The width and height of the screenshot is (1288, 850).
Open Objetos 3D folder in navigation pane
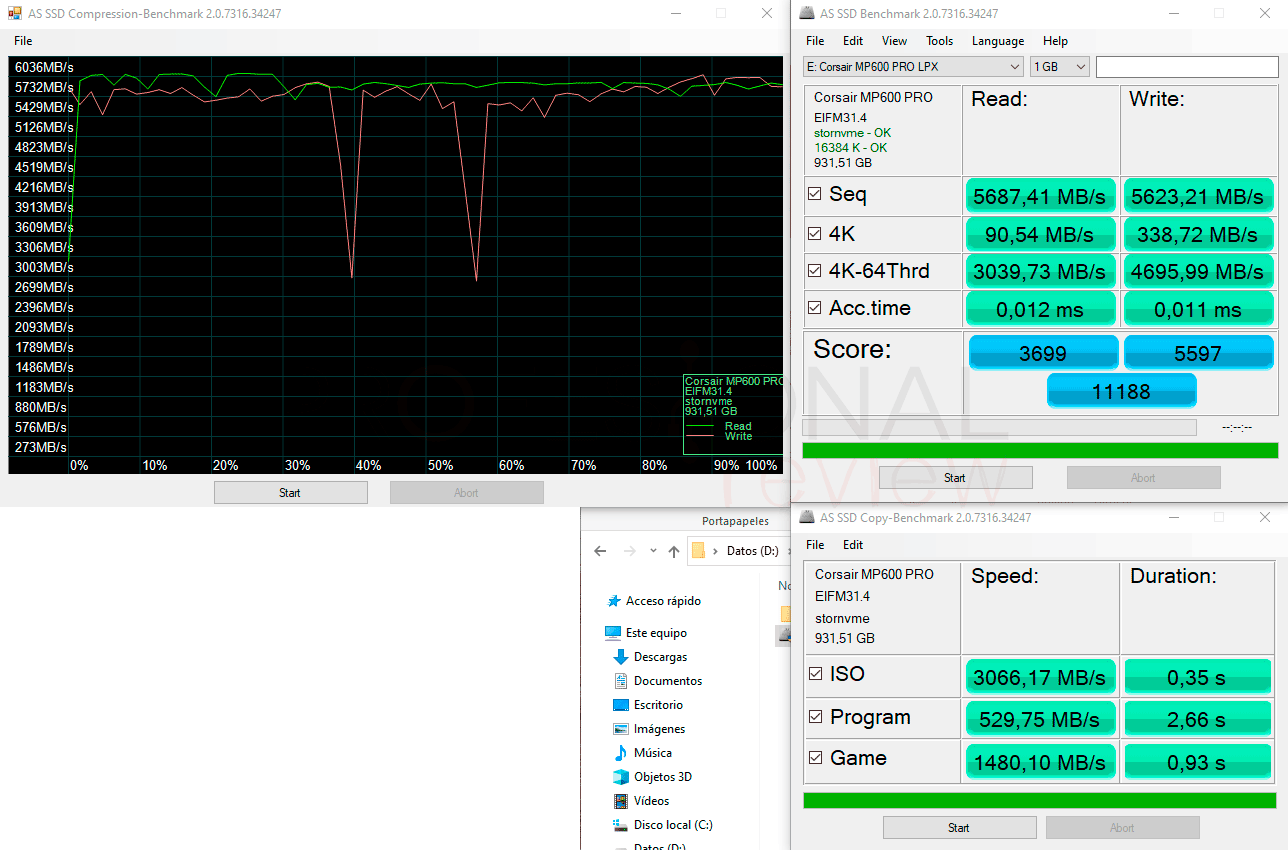[662, 777]
